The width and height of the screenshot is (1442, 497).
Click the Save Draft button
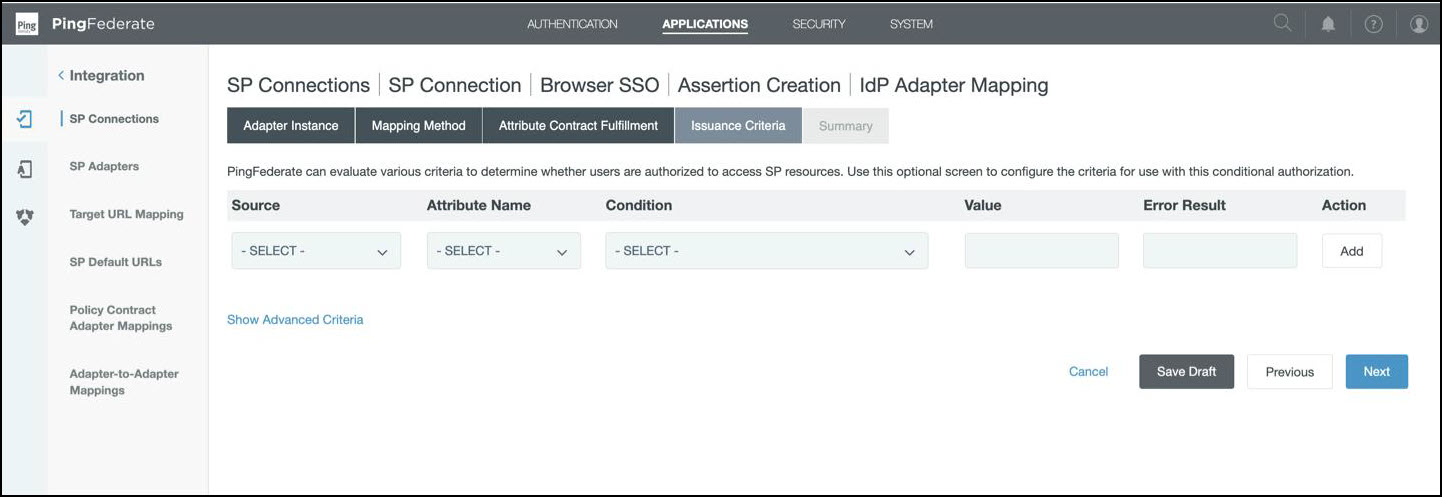coord(1186,371)
